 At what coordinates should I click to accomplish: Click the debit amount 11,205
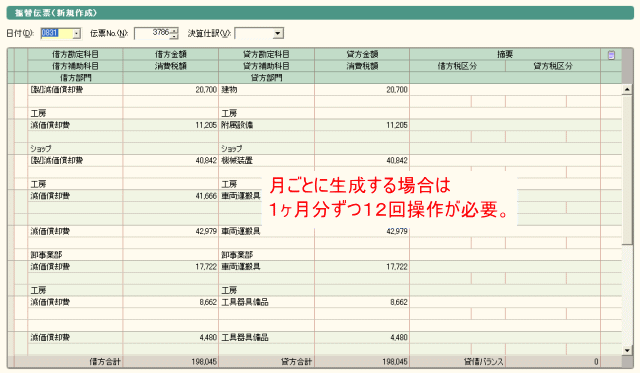(x=171, y=125)
